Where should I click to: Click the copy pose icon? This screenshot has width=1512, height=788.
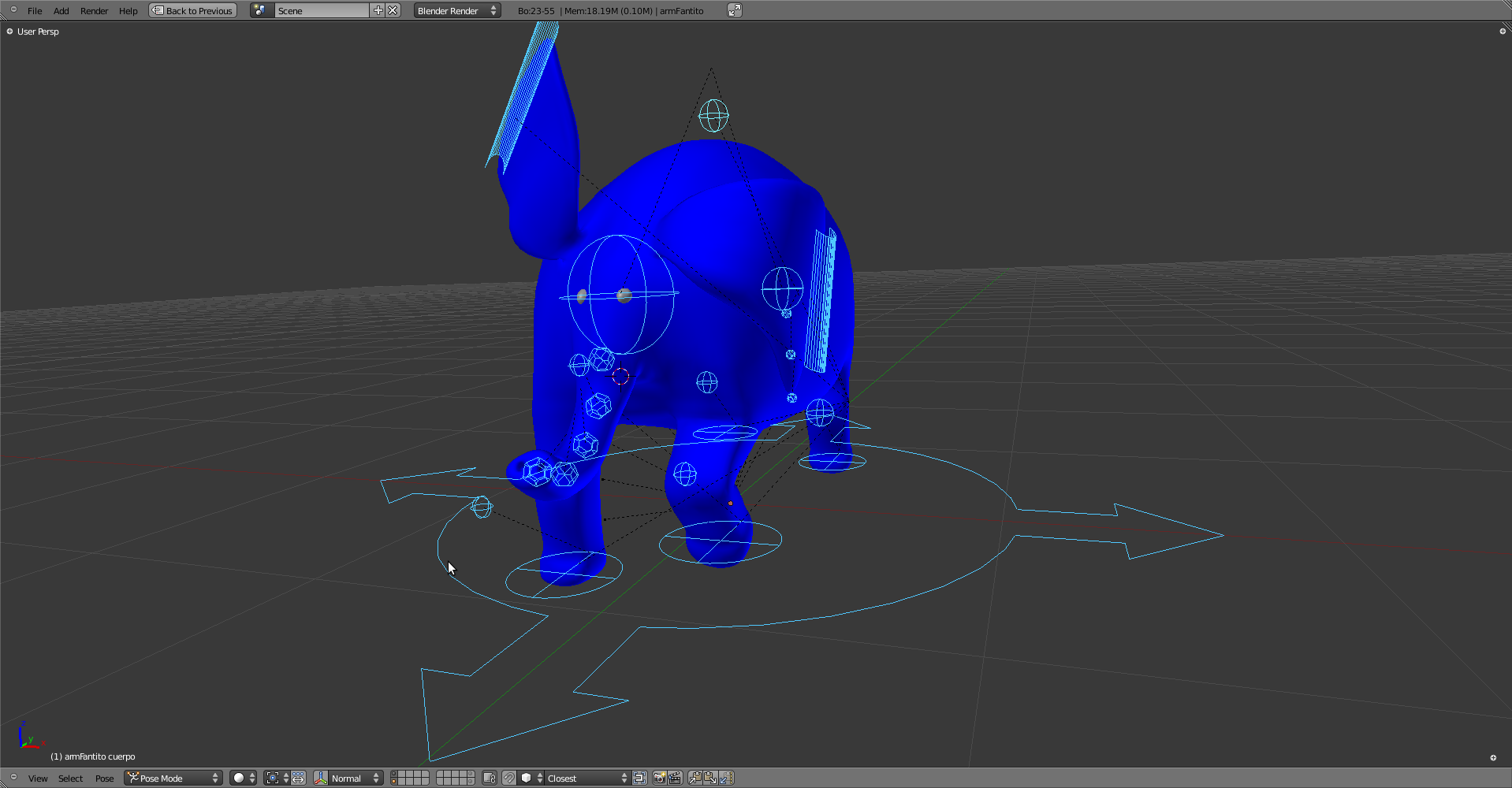click(x=695, y=779)
